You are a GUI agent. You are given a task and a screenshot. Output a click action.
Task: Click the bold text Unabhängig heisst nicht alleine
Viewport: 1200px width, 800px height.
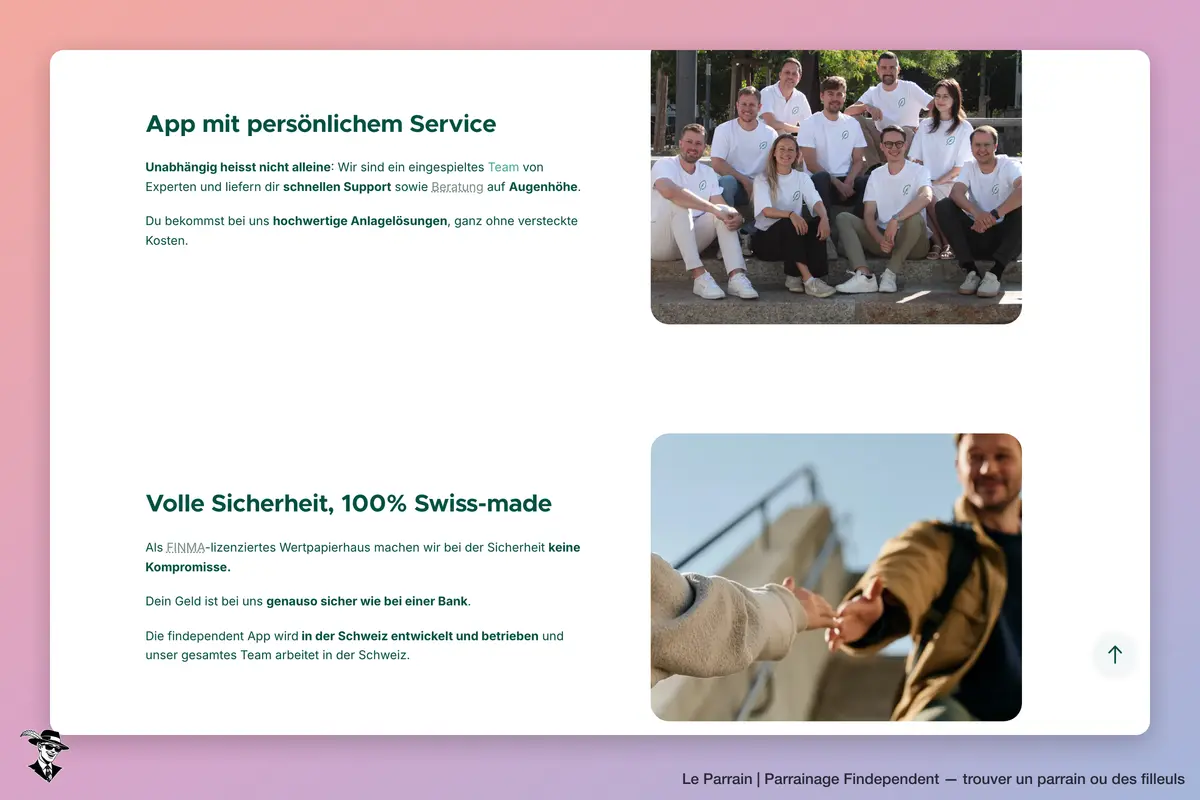click(x=238, y=167)
